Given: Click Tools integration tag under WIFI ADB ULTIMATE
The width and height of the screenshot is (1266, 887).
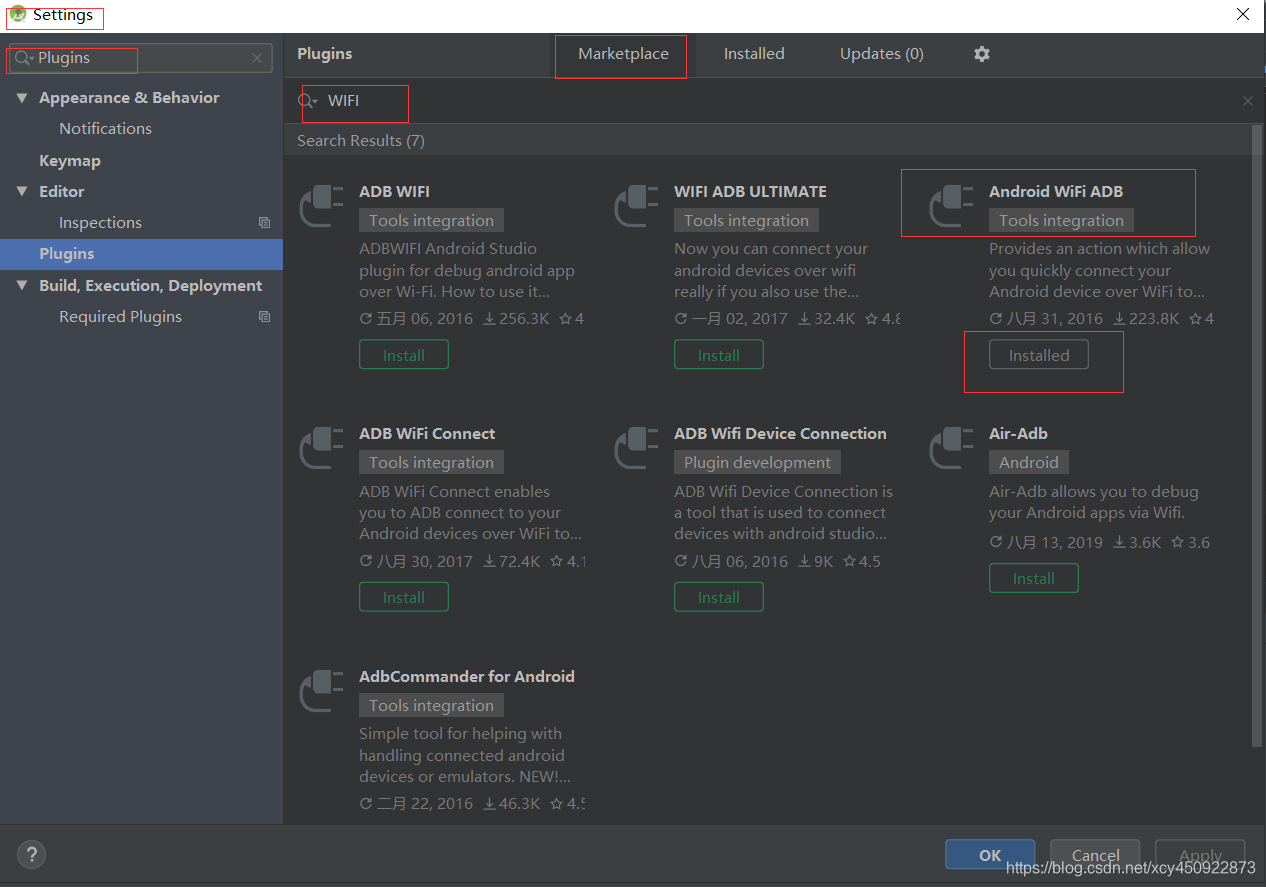Looking at the screenshot, I should click(x=747, y=221).
